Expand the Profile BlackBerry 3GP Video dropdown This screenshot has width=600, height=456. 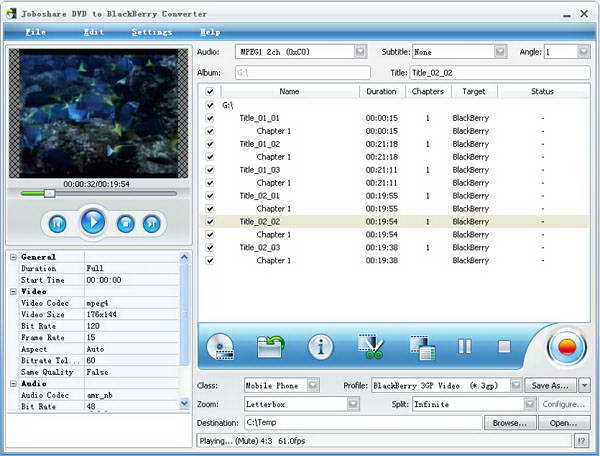(x=515, y=385)
